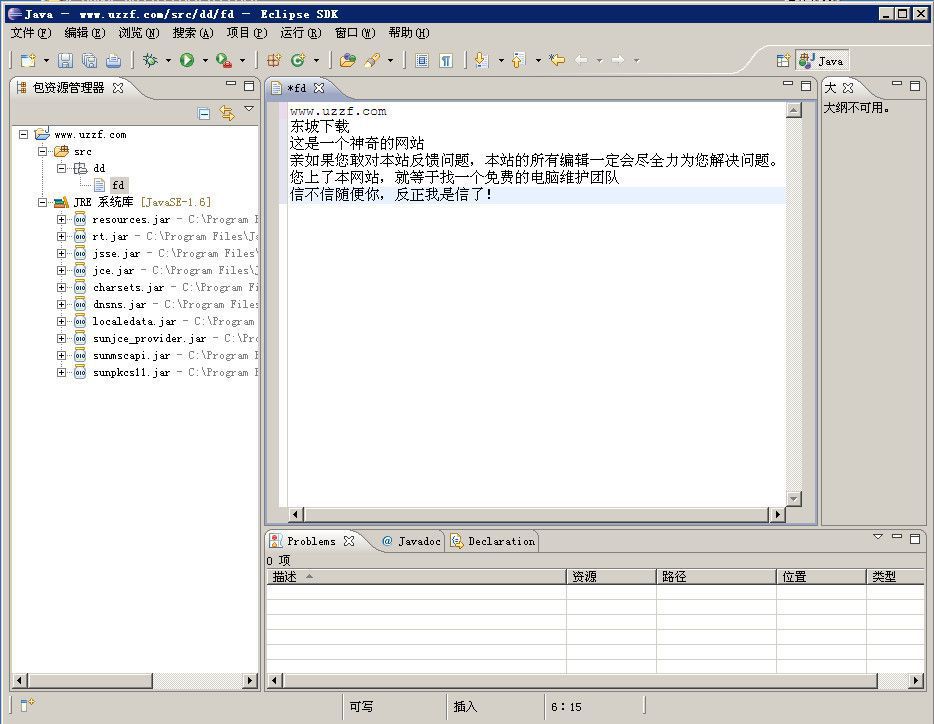The height and width of the screenshot is (724, 934).
Task: Expand the resources.jar node
Action: point(61,219)
